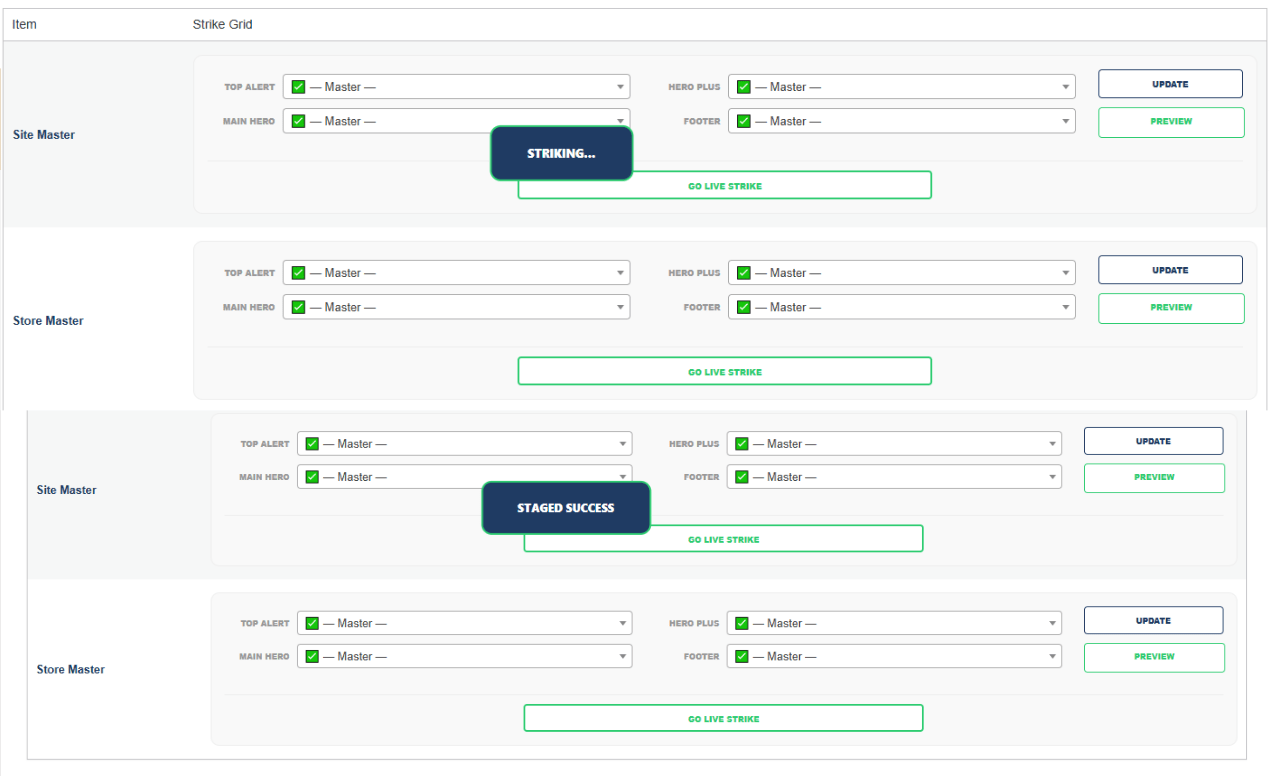This screenshot has width=1269, height=776.
Task: Click green check in bottommost Hero Plus dropdown
Action: pyautogui.click(x=741, y=623)
